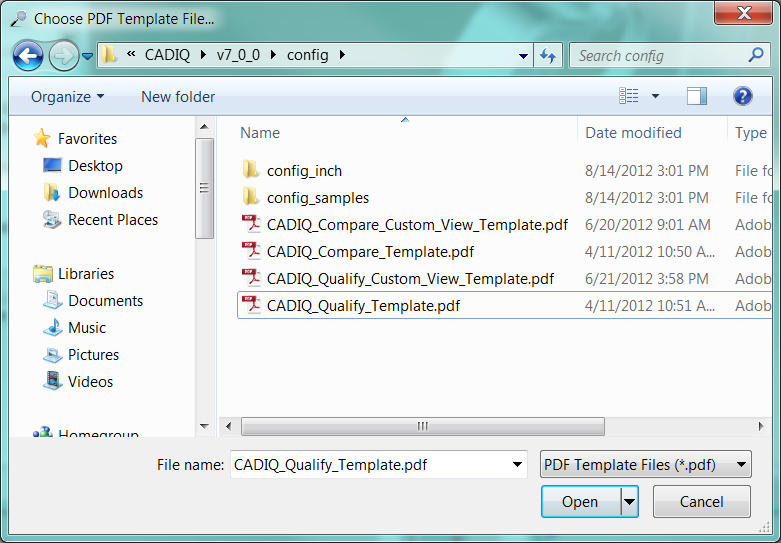781x543 pixels.
Task: Click the magnifier search icon
Action: point(756,55)
